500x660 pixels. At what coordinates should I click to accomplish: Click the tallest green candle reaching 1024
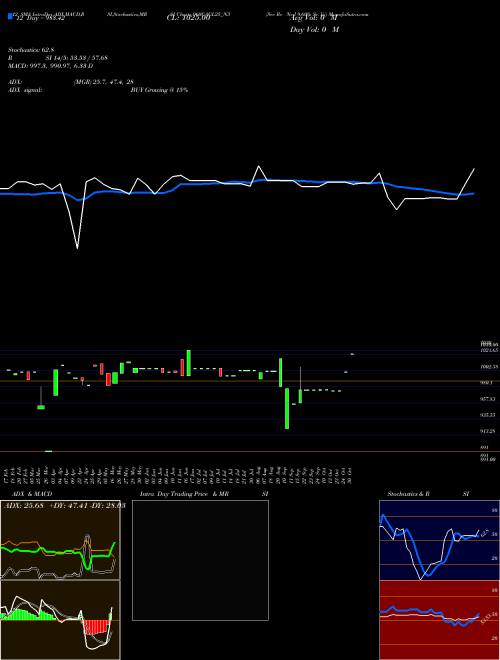[189, 363]
